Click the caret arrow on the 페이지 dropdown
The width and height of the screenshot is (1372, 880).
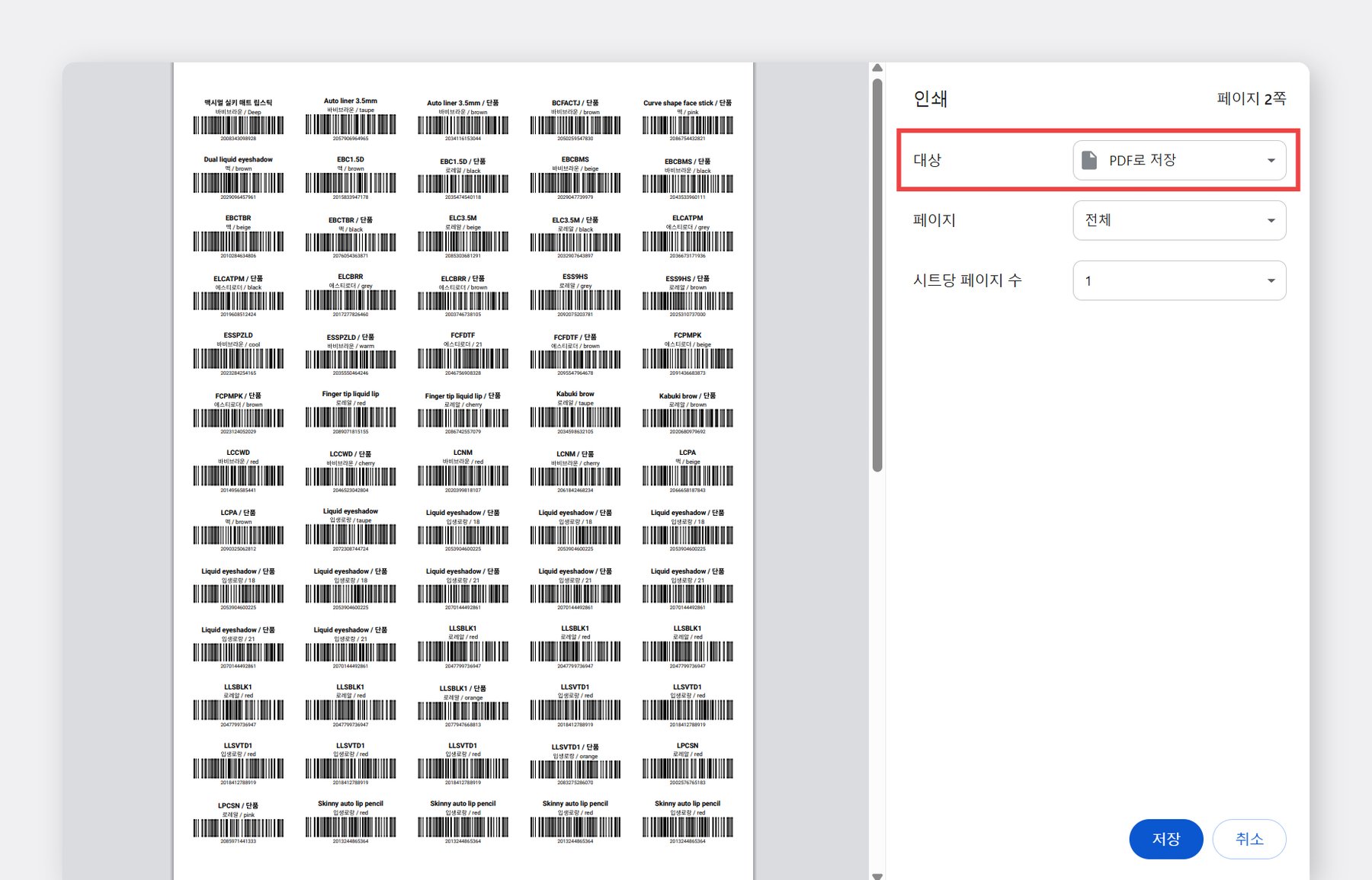point(1271,220)
